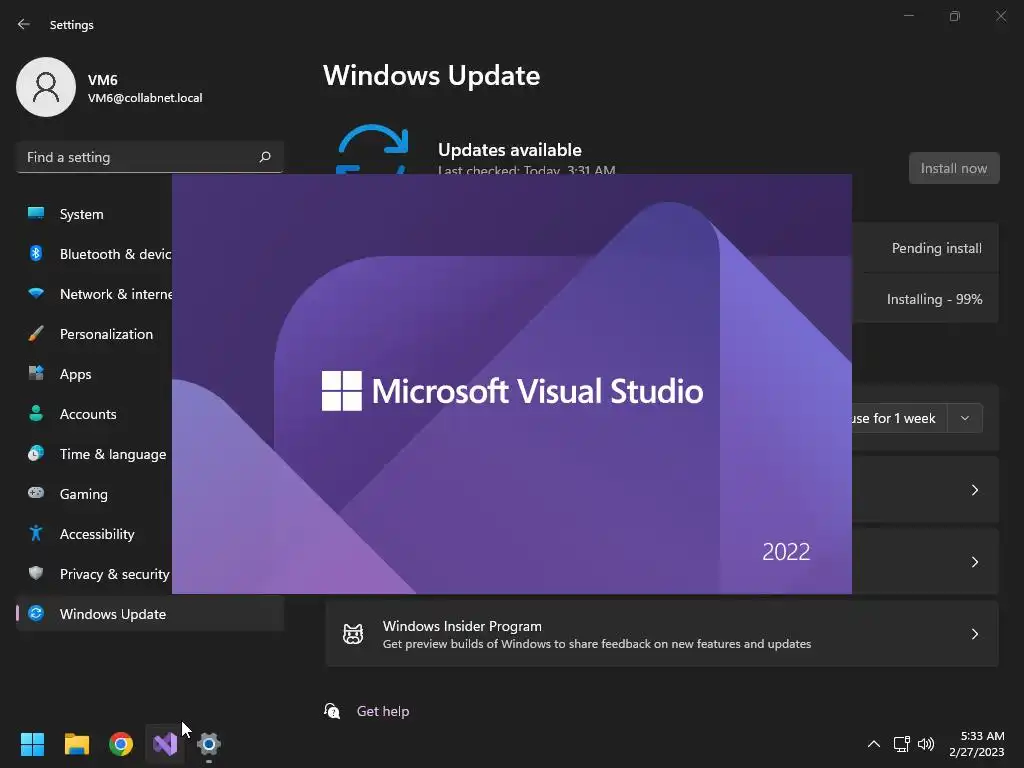This screenshot has width=1024, height=768.
Task: Click Visual Studio icon on taskbar
Action: tap(165, 744)
